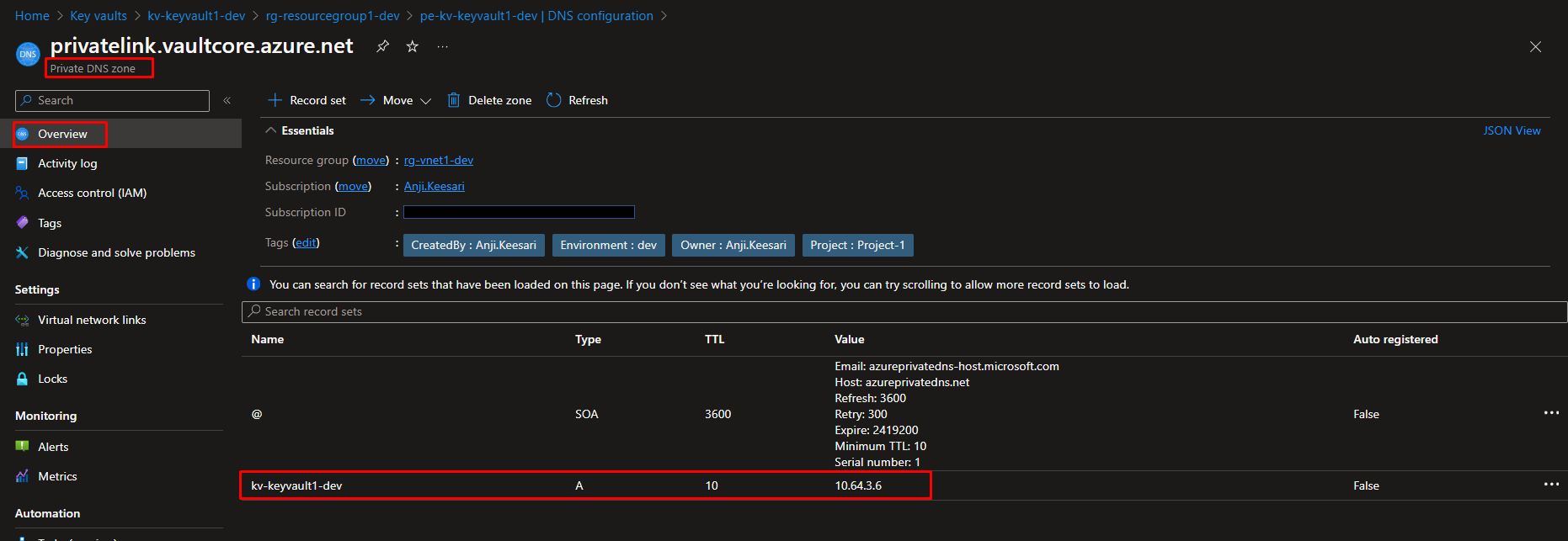
Task: Navigate to Home breadcrumb
Action: coord(32,16)
